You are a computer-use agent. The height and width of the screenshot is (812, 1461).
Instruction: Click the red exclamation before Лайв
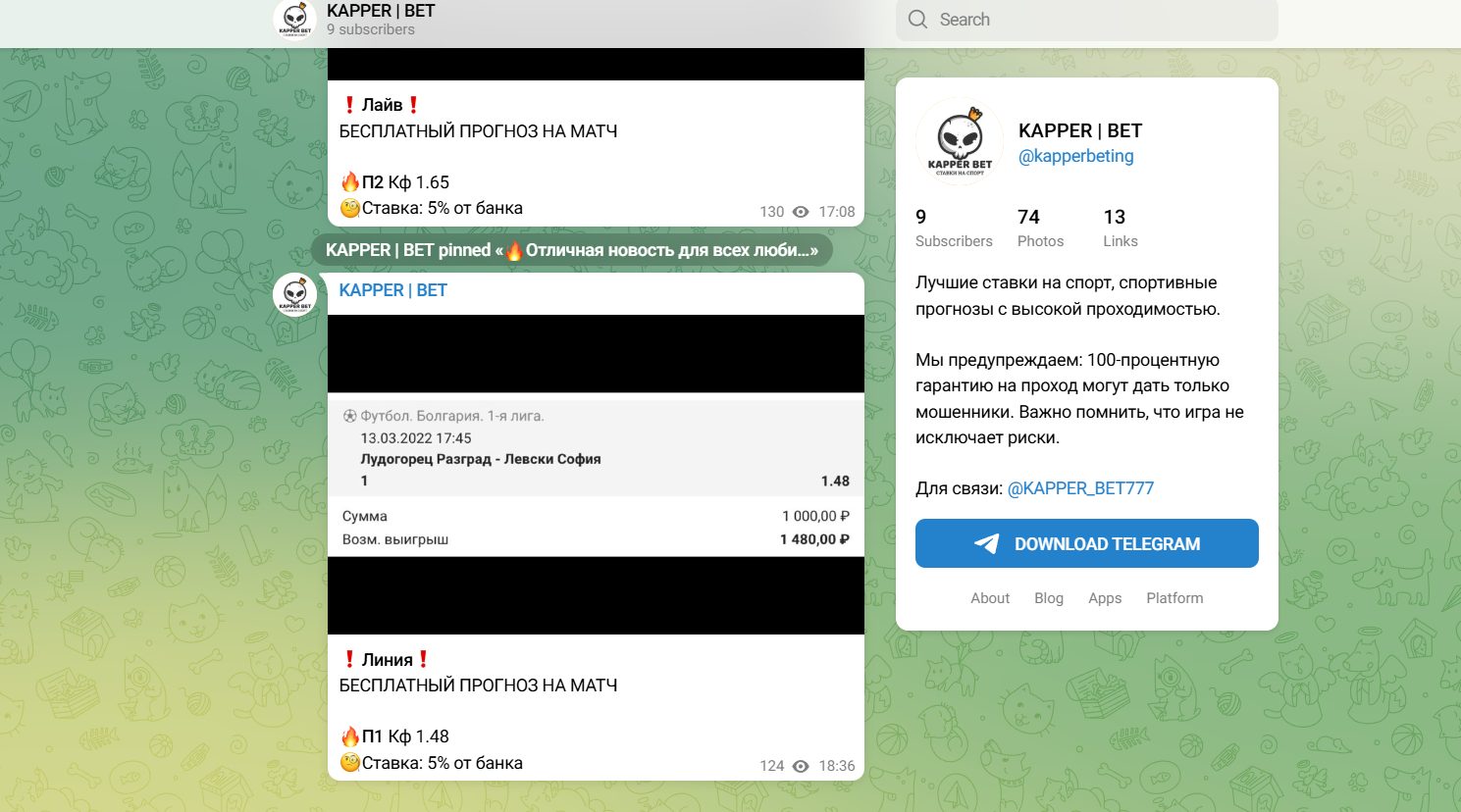click(349, 105)
